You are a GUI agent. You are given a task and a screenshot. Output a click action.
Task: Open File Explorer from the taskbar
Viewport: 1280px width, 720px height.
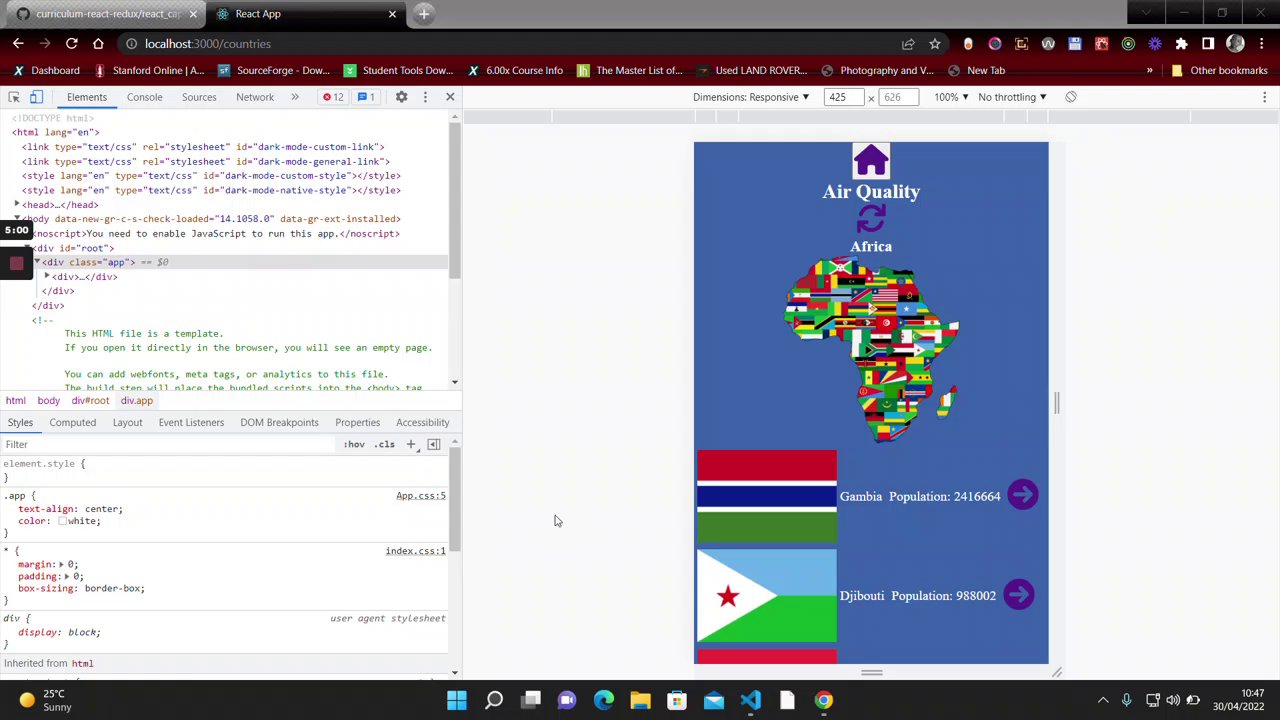click(640, 700)
